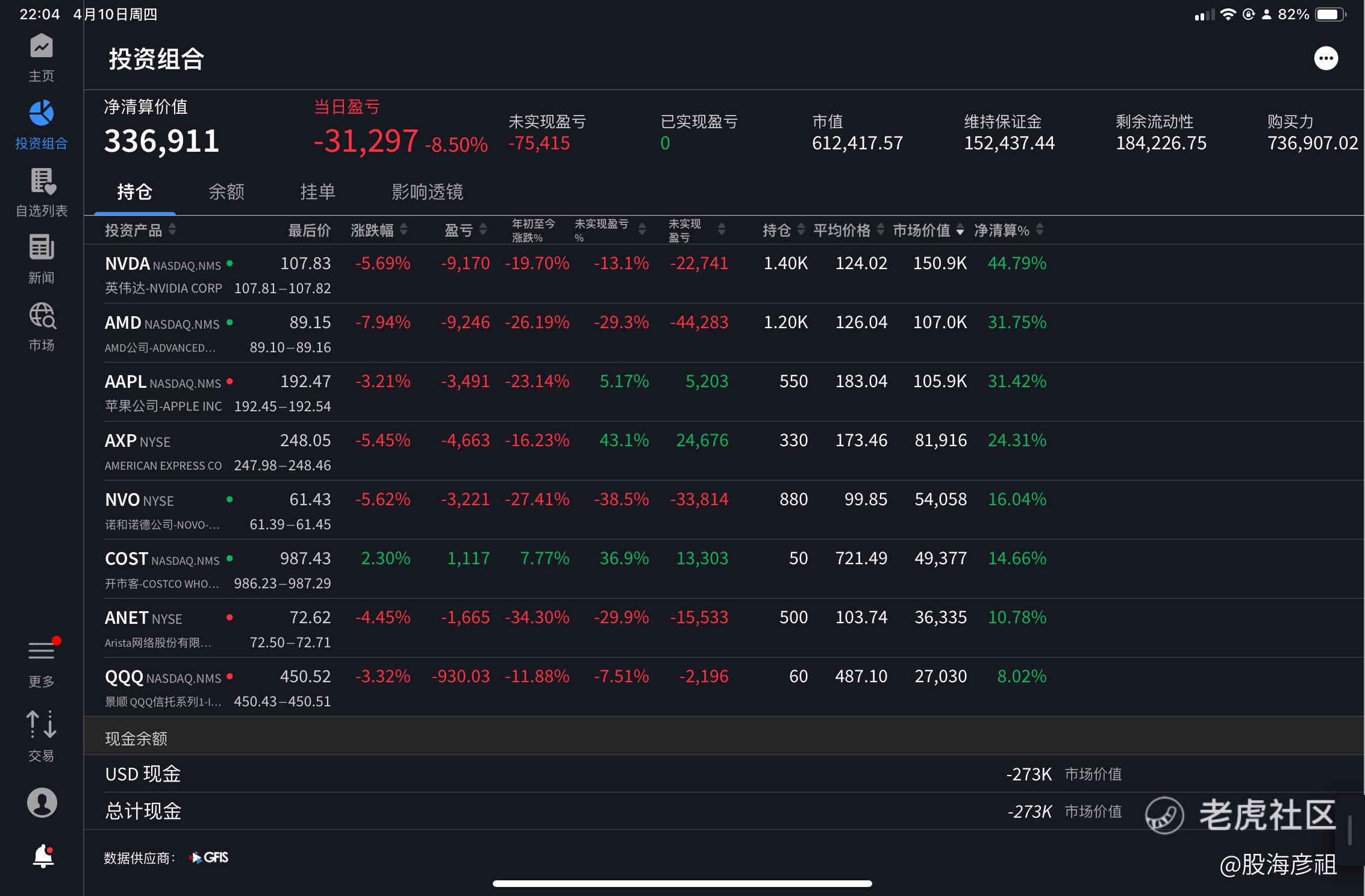Select the Portfolio pie chart icon

click(42, 114)
